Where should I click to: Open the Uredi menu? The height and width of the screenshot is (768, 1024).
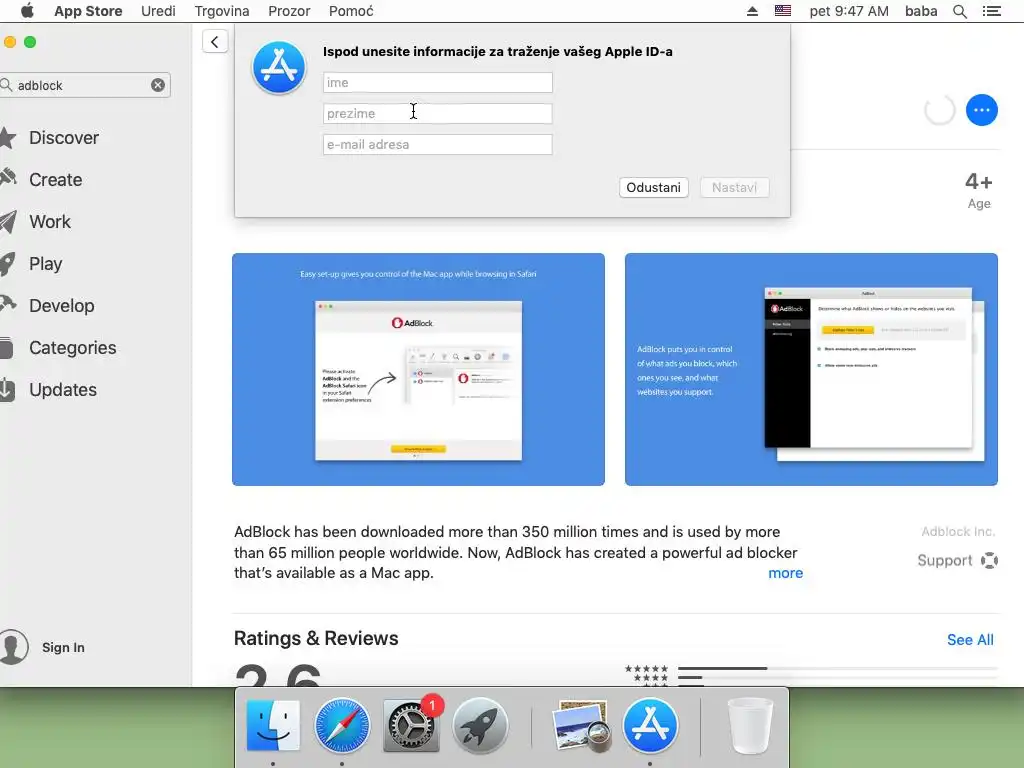pos(158,11)
